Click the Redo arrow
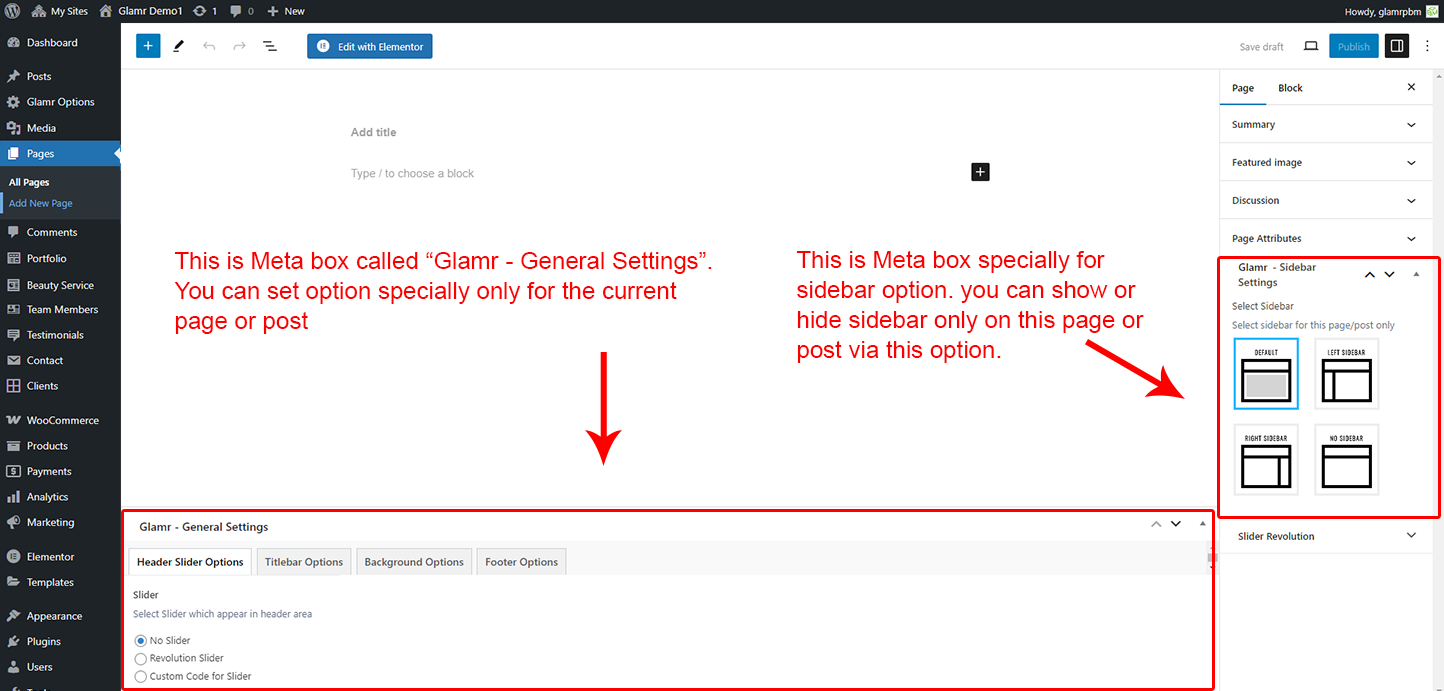Viewport: 1444px width, 691px height. (x=239, y=46)
